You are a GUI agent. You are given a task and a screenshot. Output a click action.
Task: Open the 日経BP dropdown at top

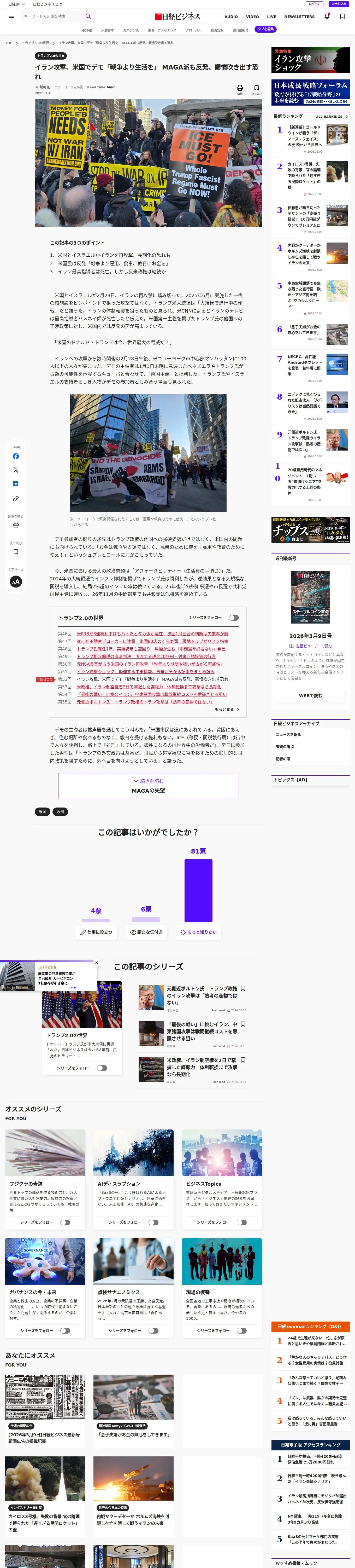(17, 4)
